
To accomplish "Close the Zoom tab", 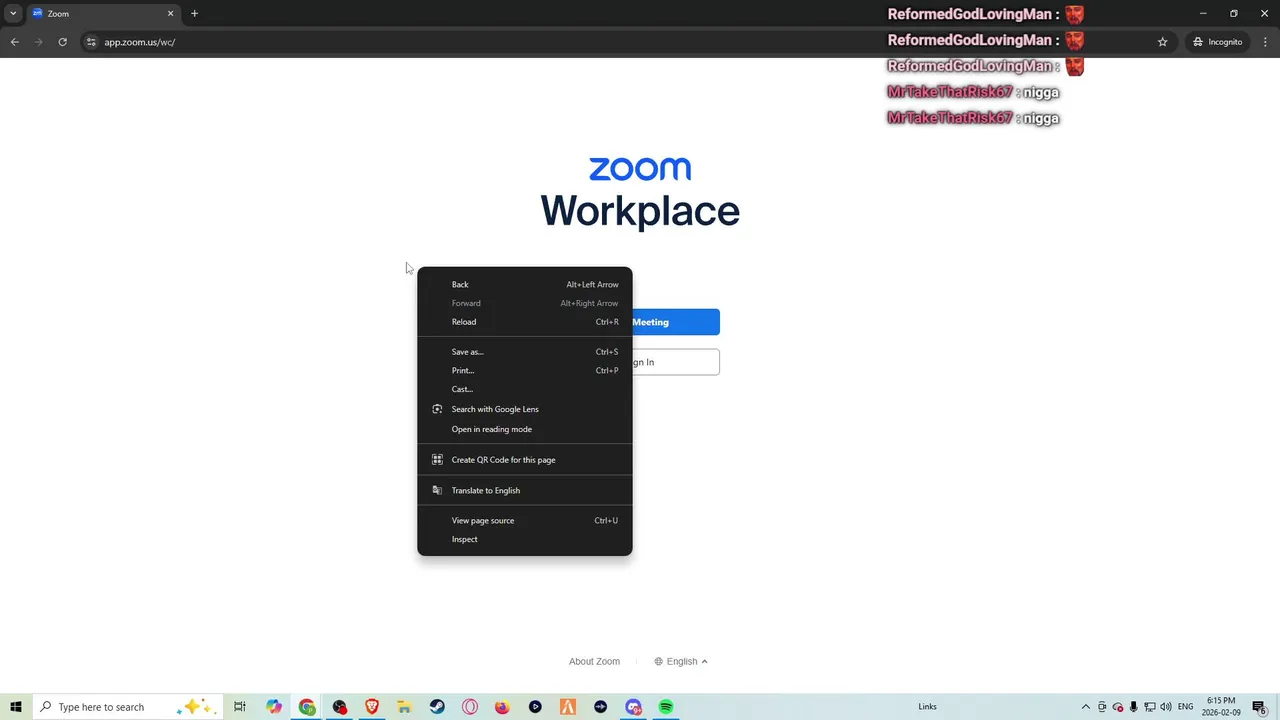I will coord(170,14).
